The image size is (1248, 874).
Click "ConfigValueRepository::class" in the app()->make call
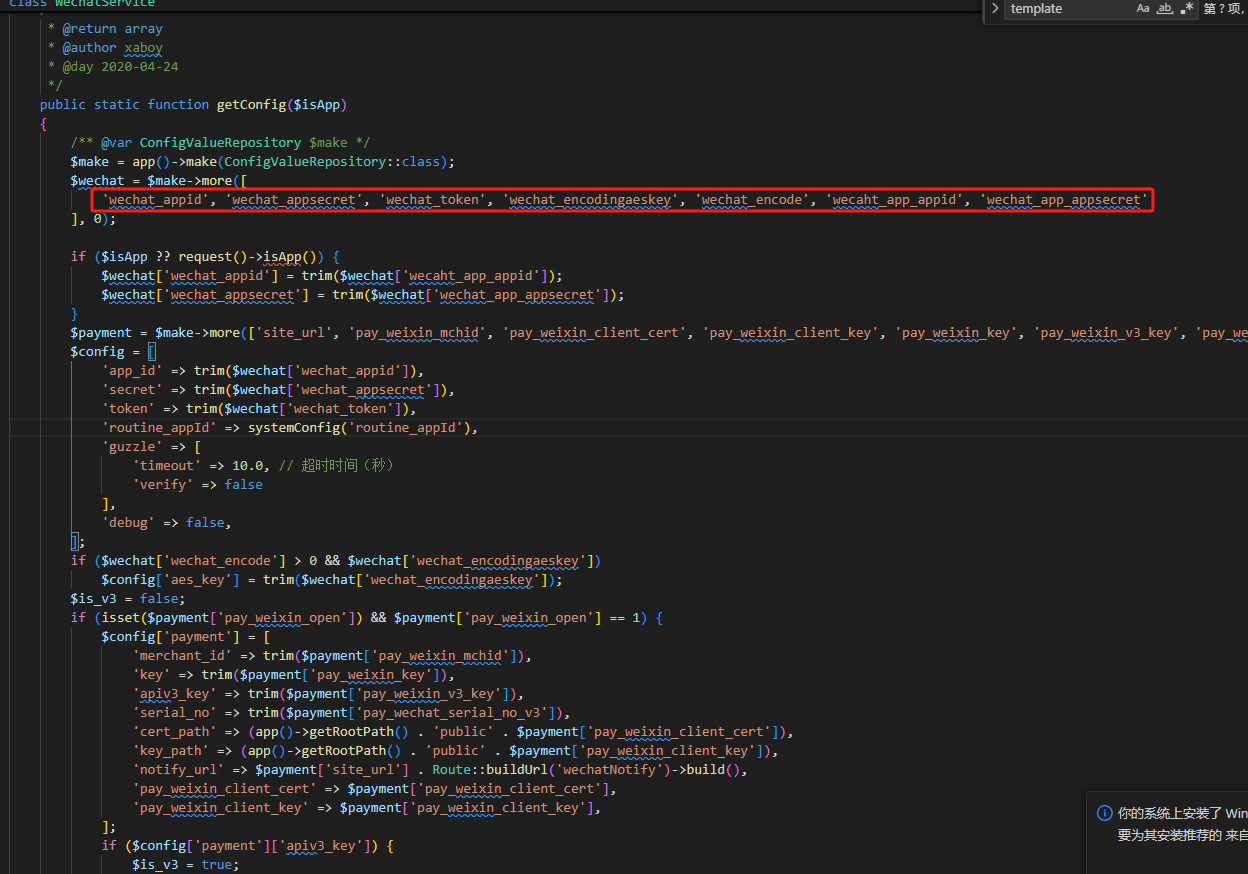(334, 162)
